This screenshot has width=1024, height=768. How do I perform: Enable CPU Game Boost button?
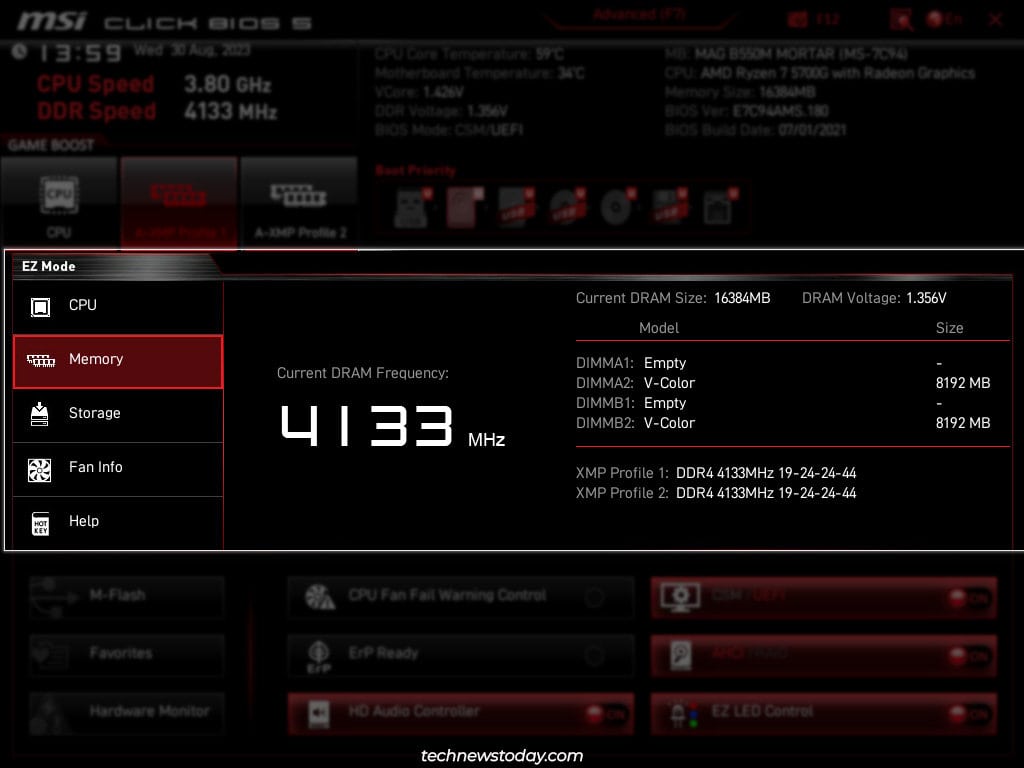(59, 202)
